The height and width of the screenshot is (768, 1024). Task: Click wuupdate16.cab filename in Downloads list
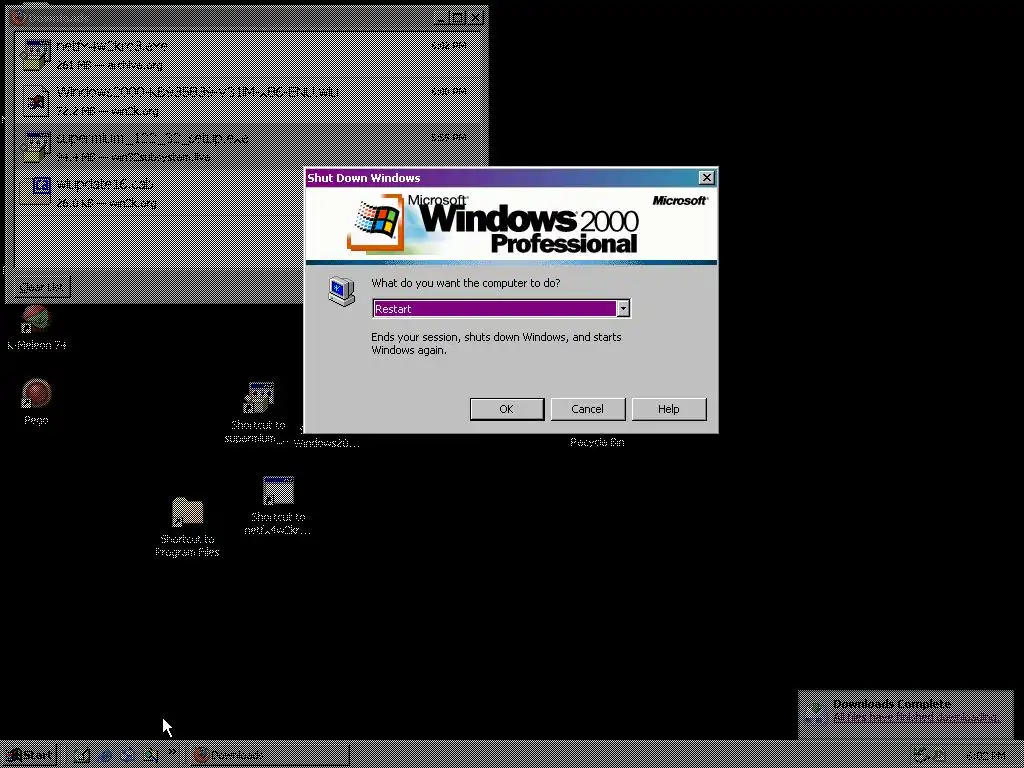tap(104, 184)
